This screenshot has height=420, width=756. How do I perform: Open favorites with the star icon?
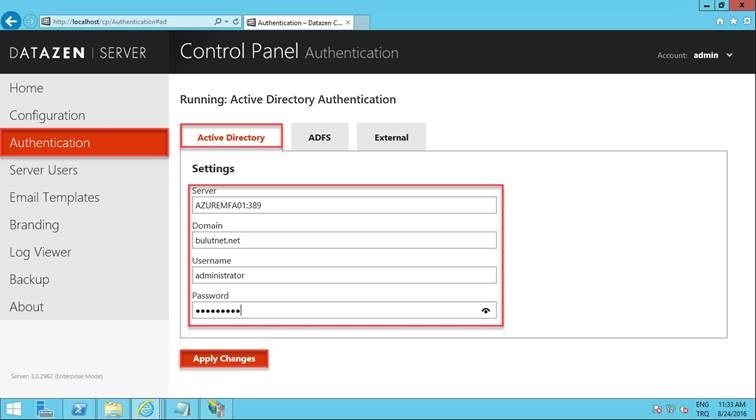point(733,21)
